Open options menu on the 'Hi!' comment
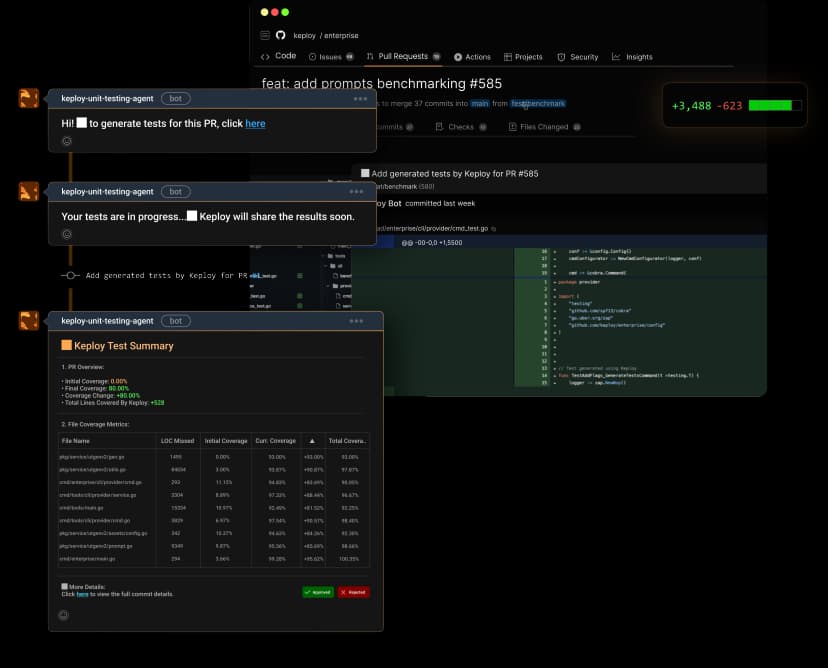The image size is (828, 668). pos(360,99)
